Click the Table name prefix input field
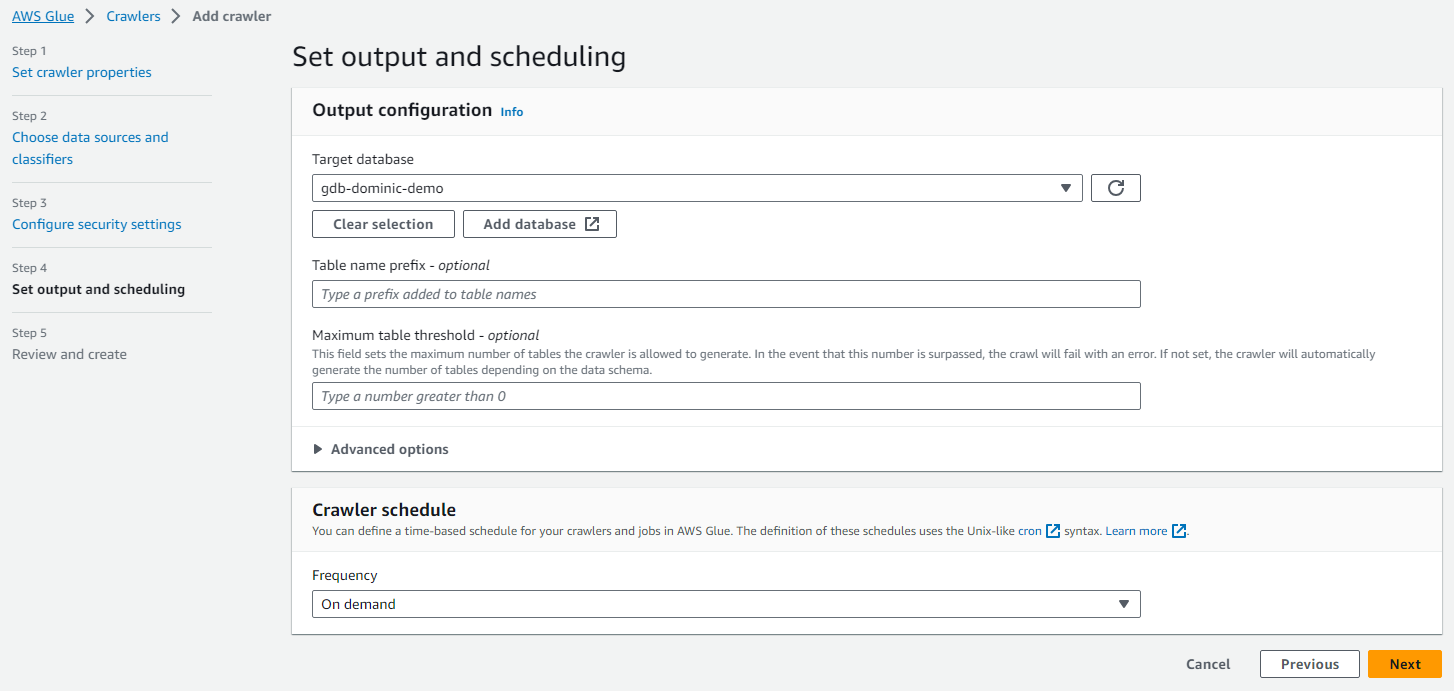Image resolution: width=1454 pixels, height=691 pixels. tap(726, 294)
